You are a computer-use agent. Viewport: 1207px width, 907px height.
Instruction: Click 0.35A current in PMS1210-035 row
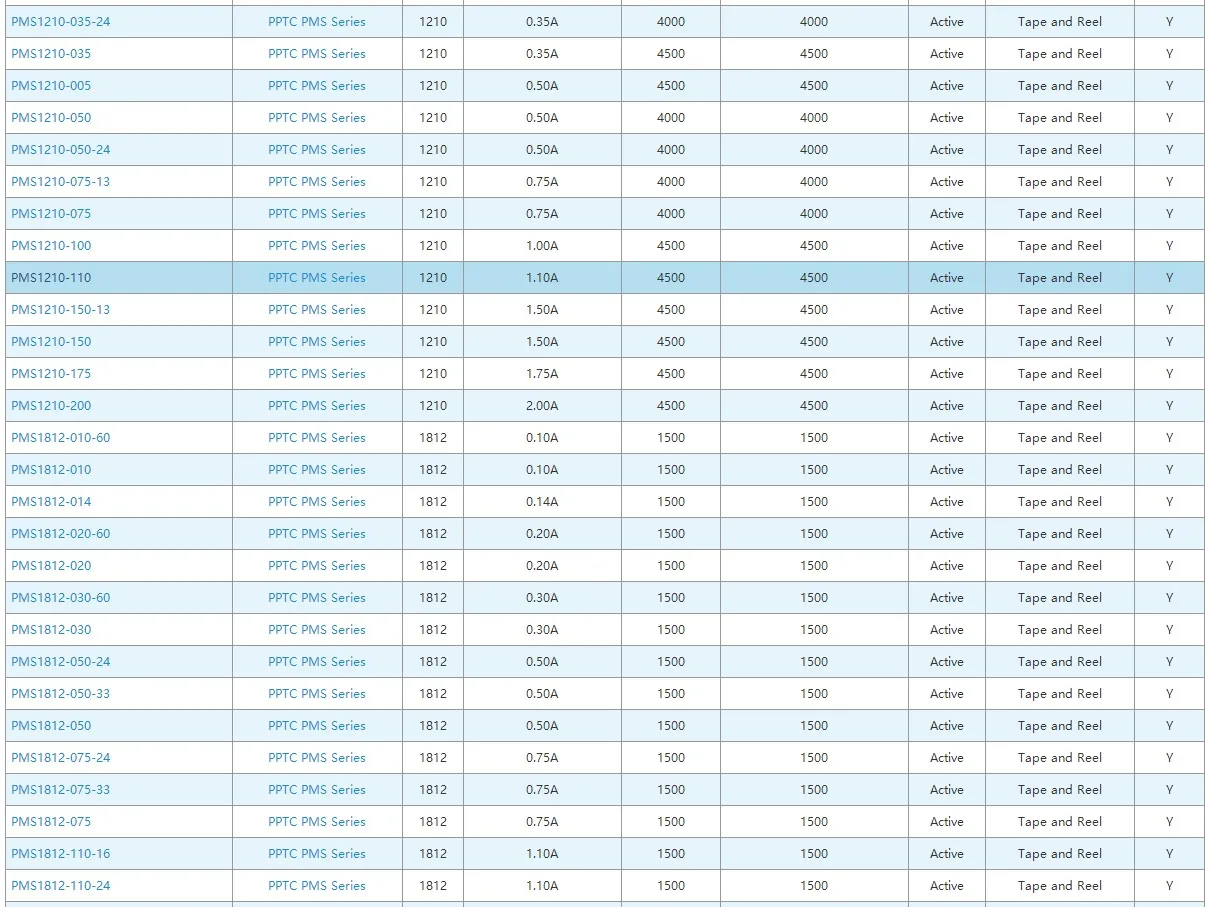542,54
